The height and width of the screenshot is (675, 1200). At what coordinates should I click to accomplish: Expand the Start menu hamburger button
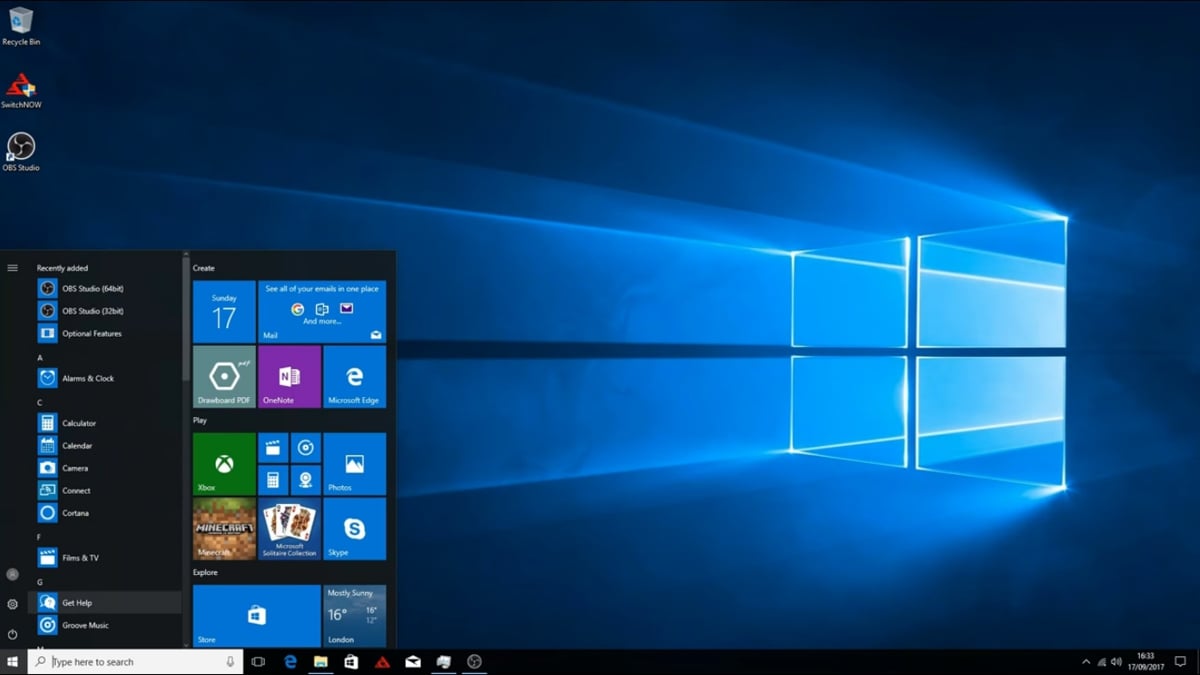[x=13, y=267]
